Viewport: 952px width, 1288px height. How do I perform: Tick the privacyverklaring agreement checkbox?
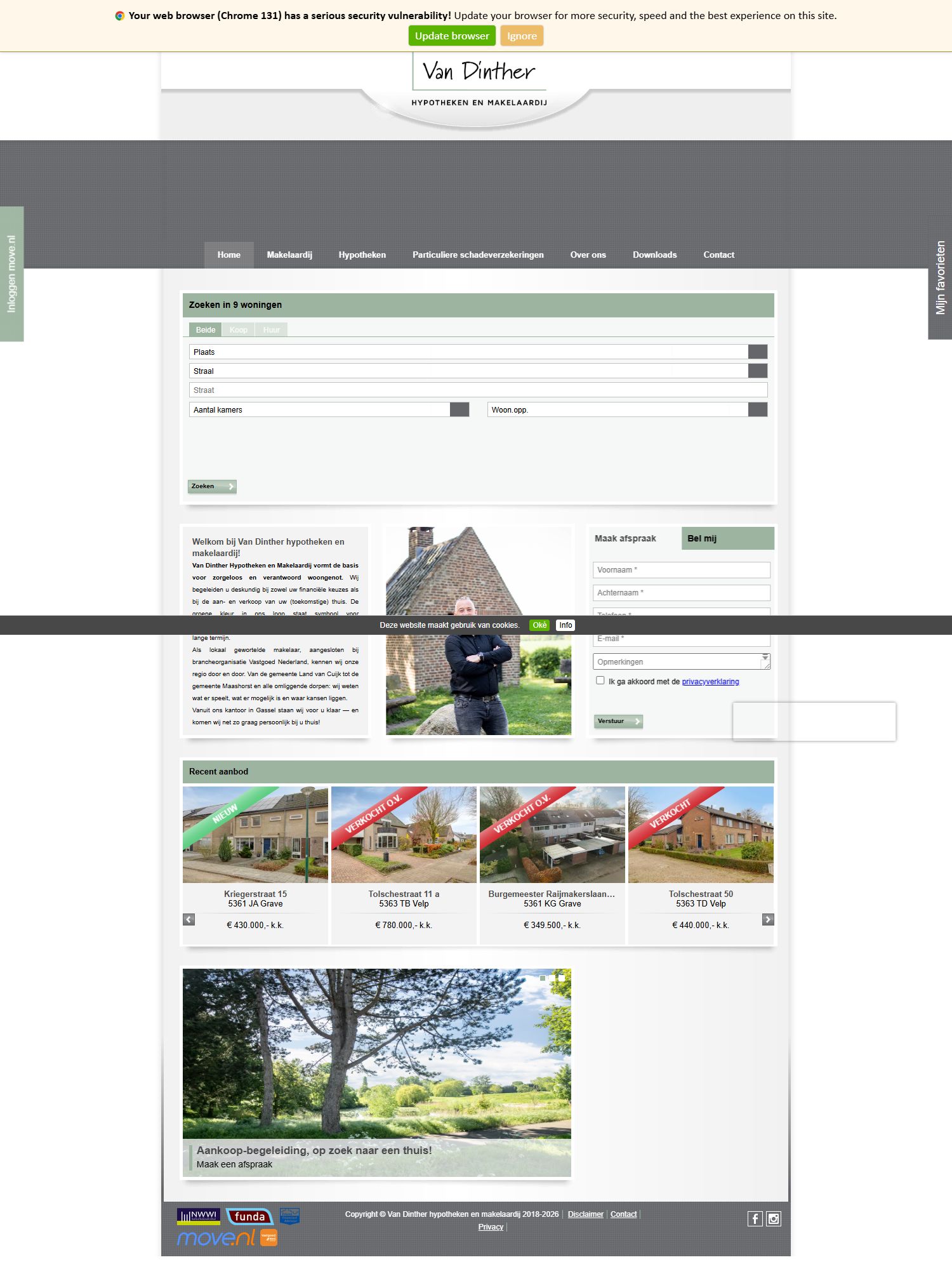tap(600, 681)
